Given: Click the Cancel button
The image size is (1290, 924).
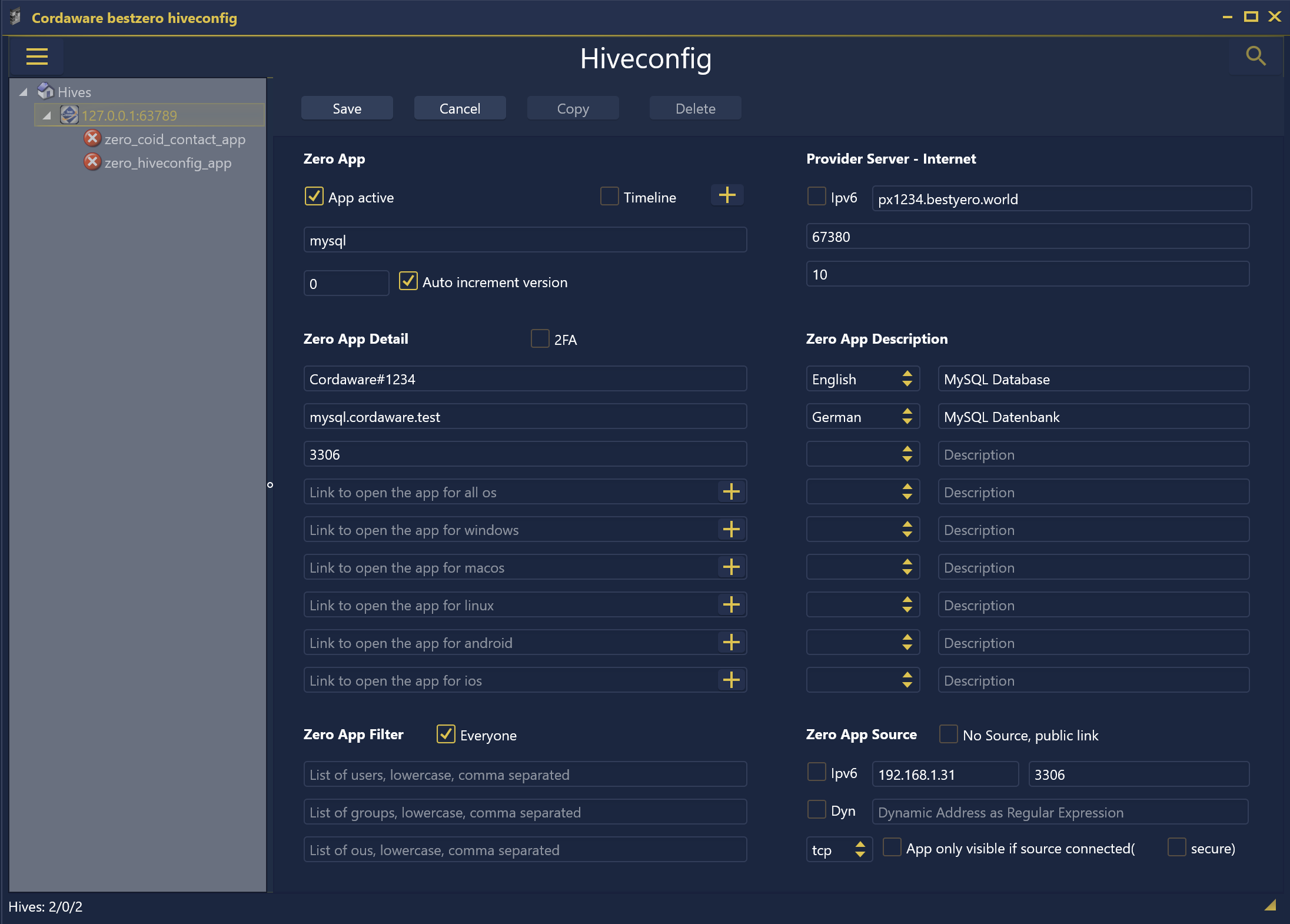Looking at the screenshot, I should [459, 108].
